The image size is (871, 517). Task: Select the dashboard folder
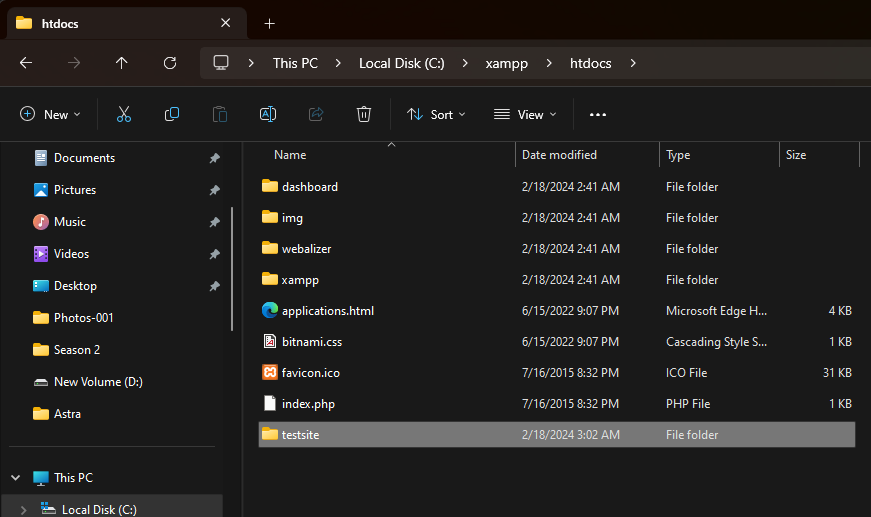point(310,187)
